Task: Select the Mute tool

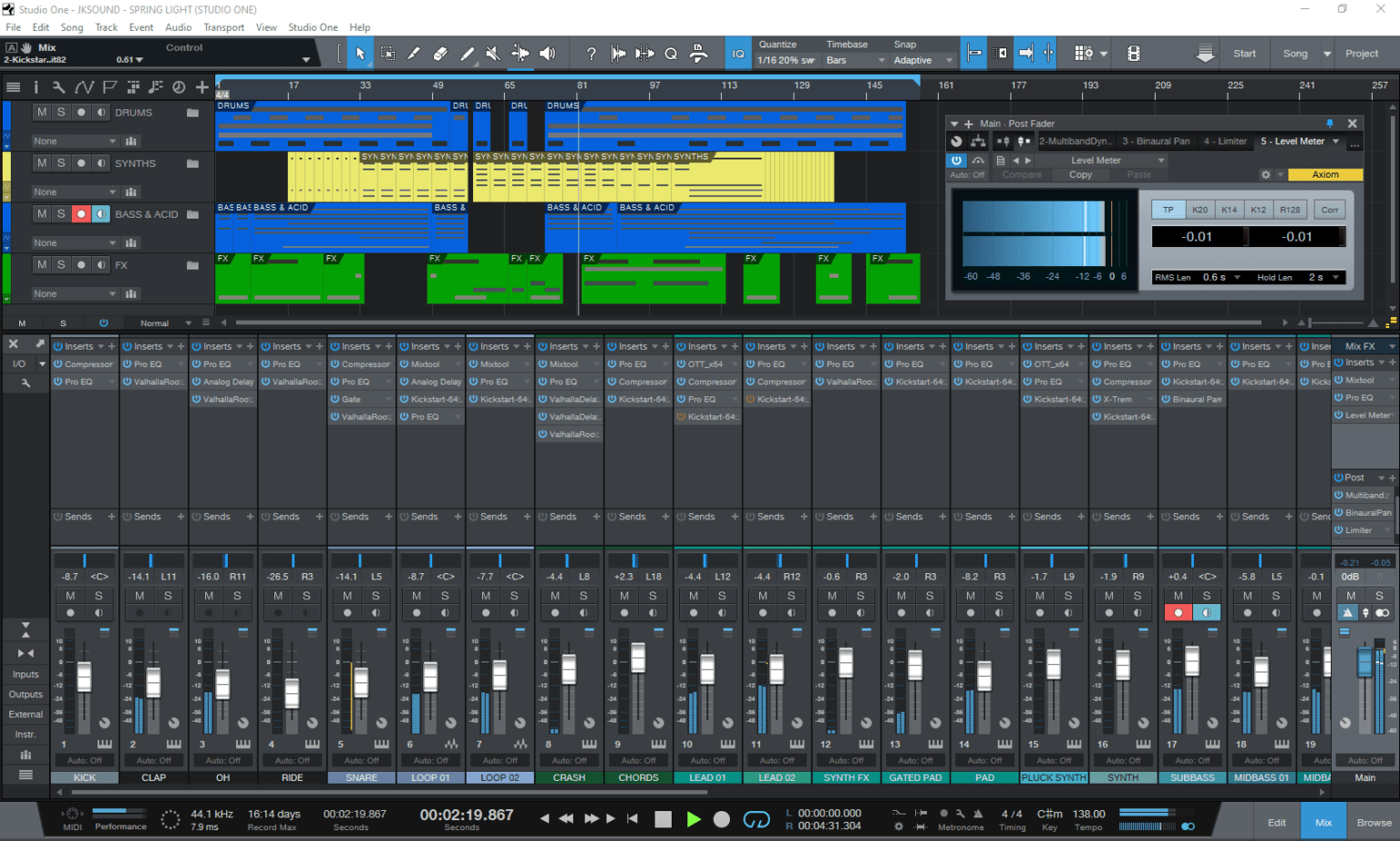Action: [x=493, y=54]
